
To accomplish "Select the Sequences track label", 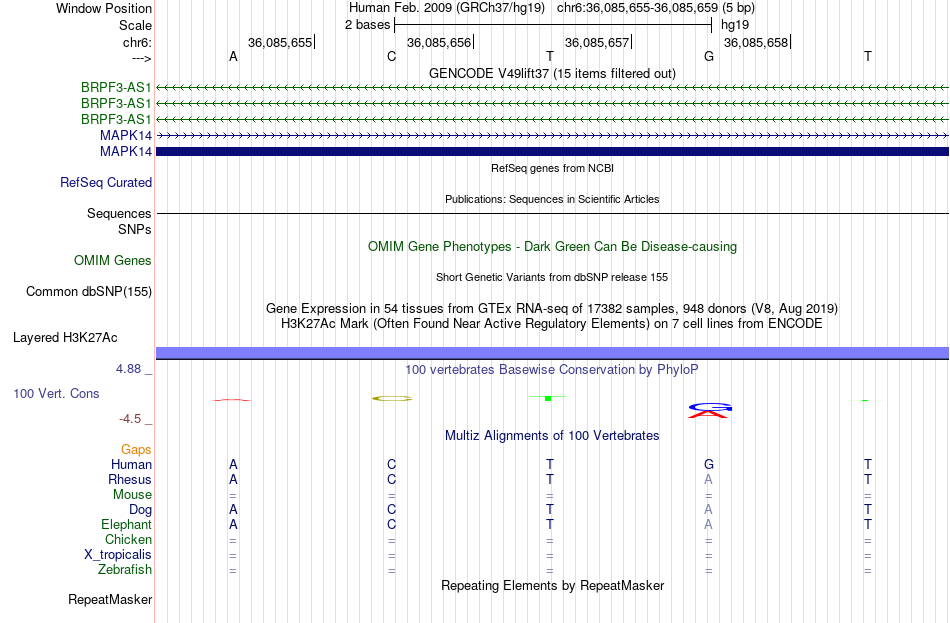I will 119,213.
